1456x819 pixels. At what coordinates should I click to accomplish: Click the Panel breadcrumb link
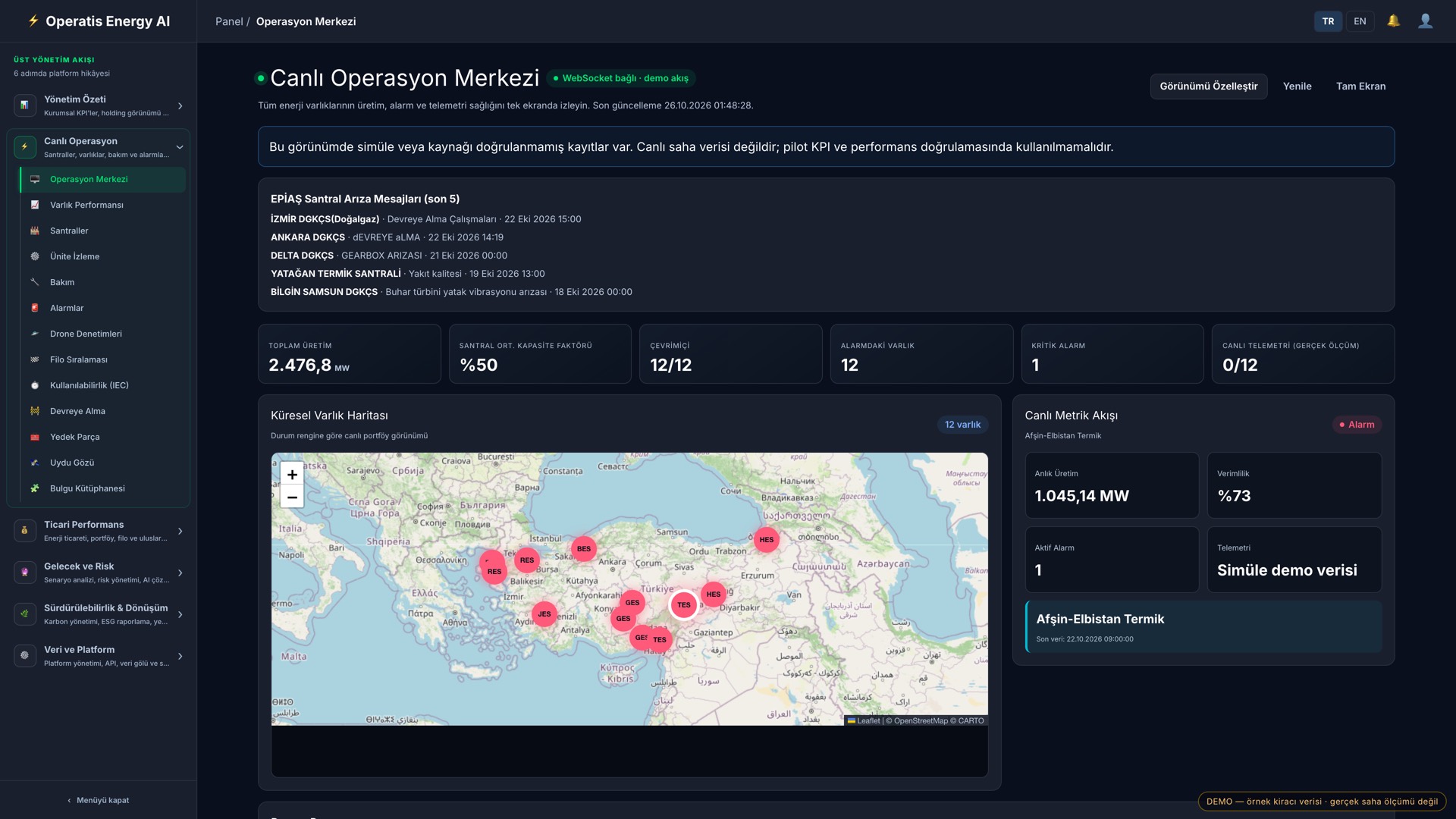pyautogui.click(x=229, y=21)
